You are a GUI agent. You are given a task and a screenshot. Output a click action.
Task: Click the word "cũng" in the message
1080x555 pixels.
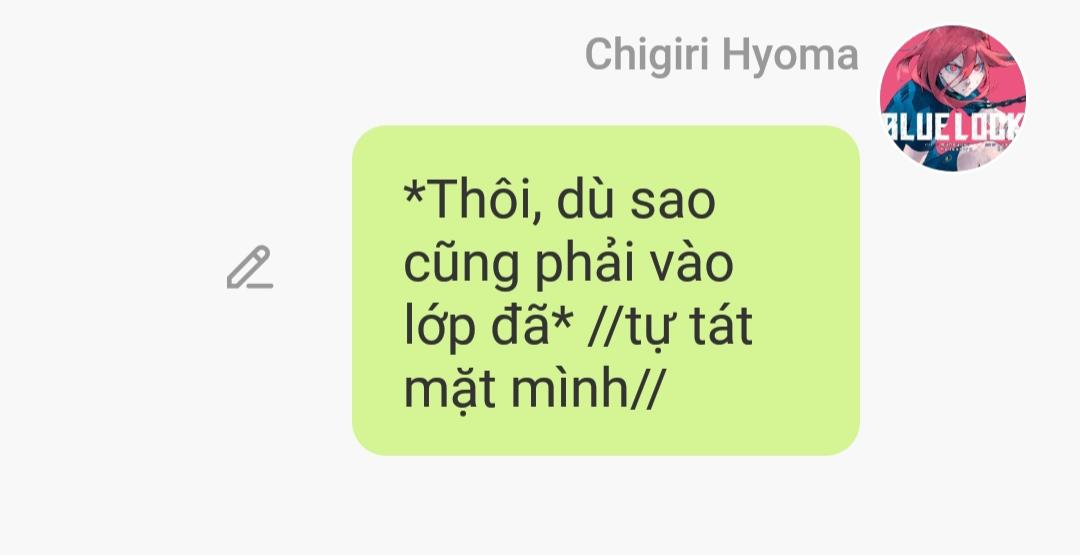pyautogui.click(x=461, y=266)
